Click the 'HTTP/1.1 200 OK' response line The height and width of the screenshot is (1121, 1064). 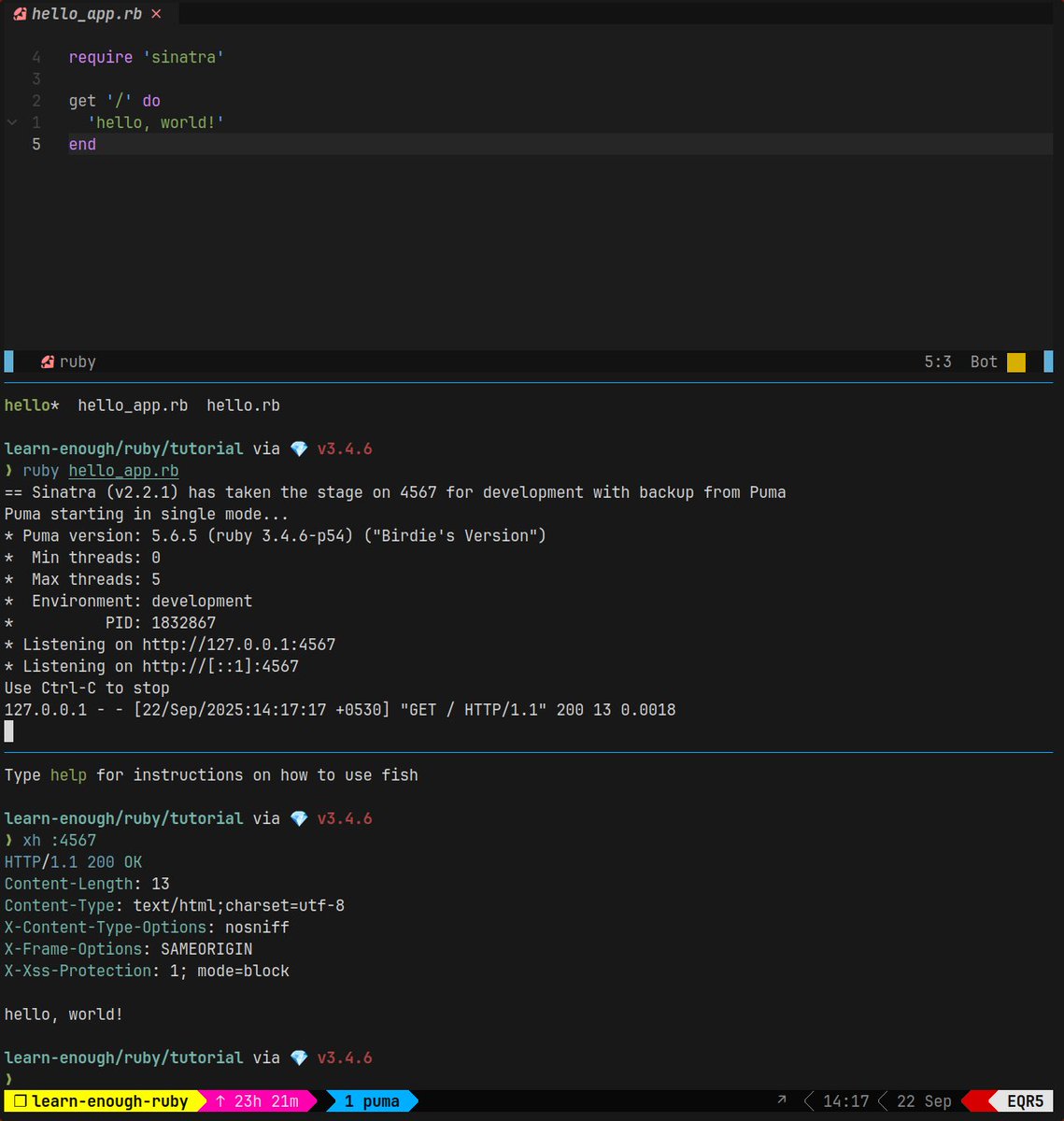pos(74,862)
